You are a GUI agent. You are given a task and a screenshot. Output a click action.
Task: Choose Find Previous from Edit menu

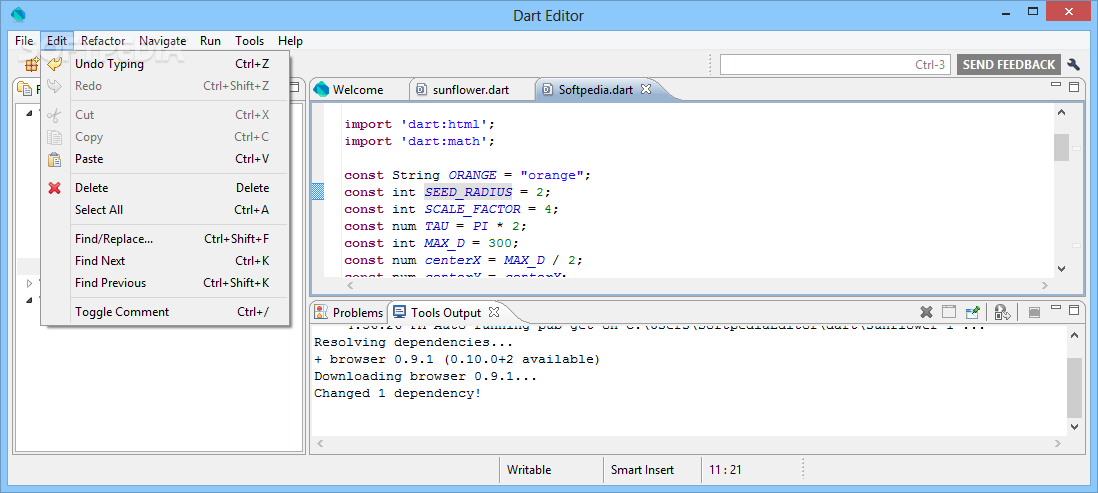165,283
